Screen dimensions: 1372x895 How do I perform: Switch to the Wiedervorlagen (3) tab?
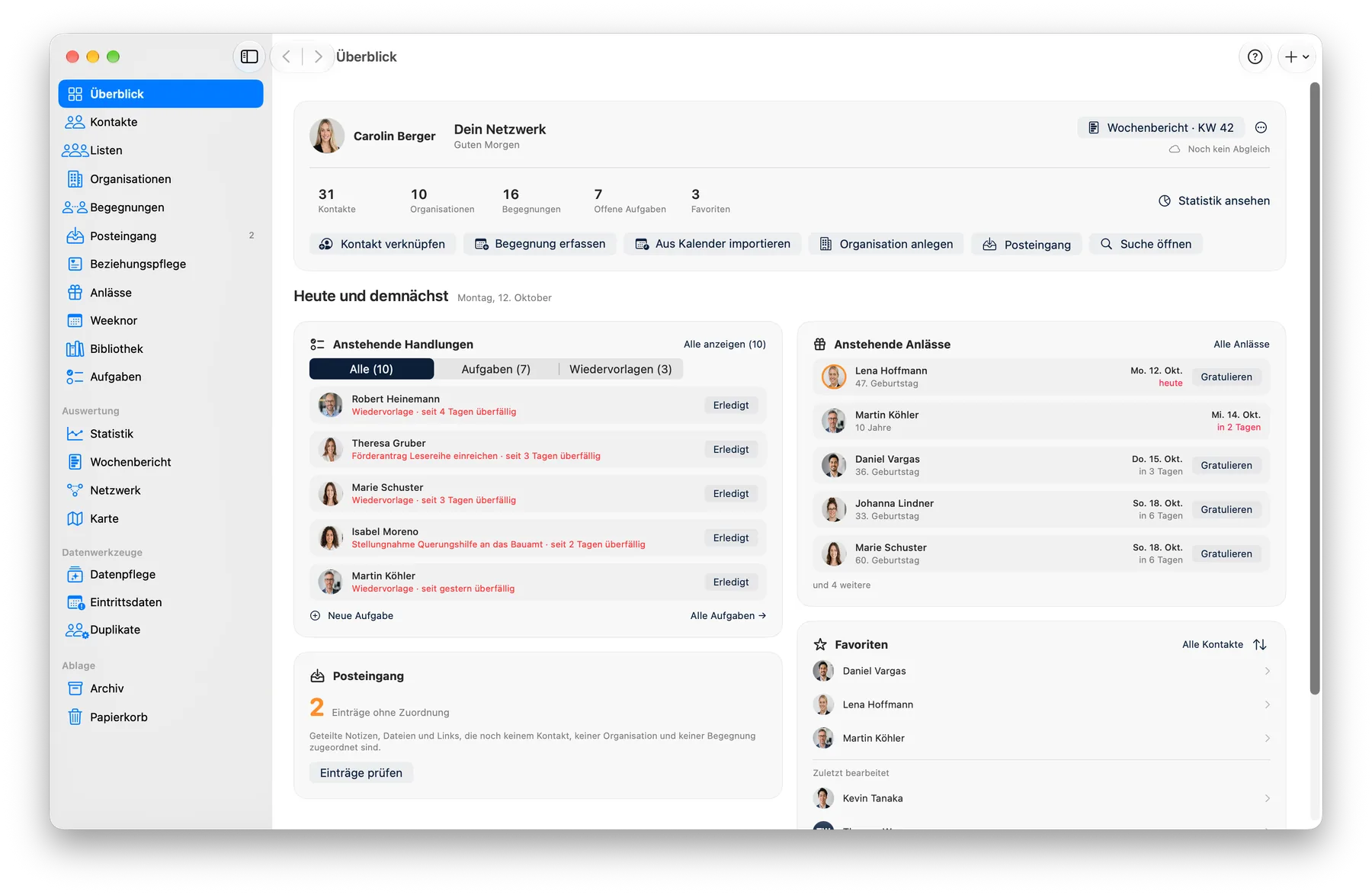pos(620,369)
